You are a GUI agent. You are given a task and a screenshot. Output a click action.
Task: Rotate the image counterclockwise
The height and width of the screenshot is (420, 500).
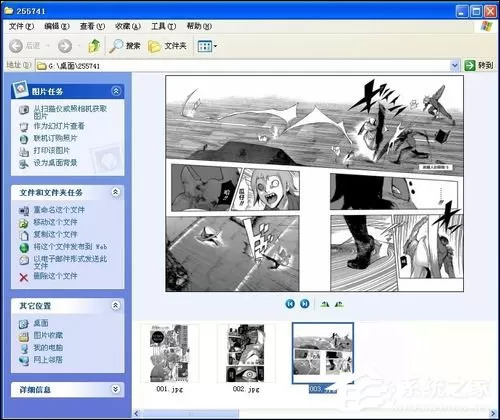click(x=339, y=304)
